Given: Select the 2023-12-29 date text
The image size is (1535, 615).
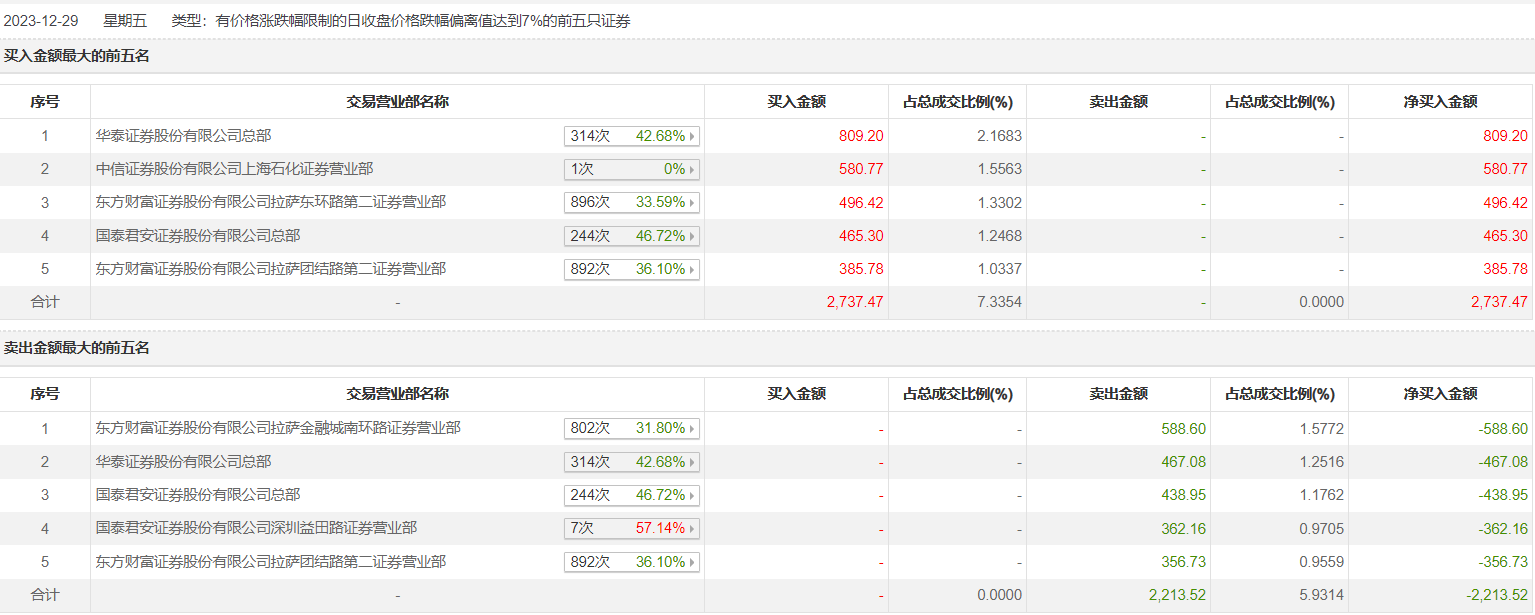Looking at the screenshot, I should point(40,20).
